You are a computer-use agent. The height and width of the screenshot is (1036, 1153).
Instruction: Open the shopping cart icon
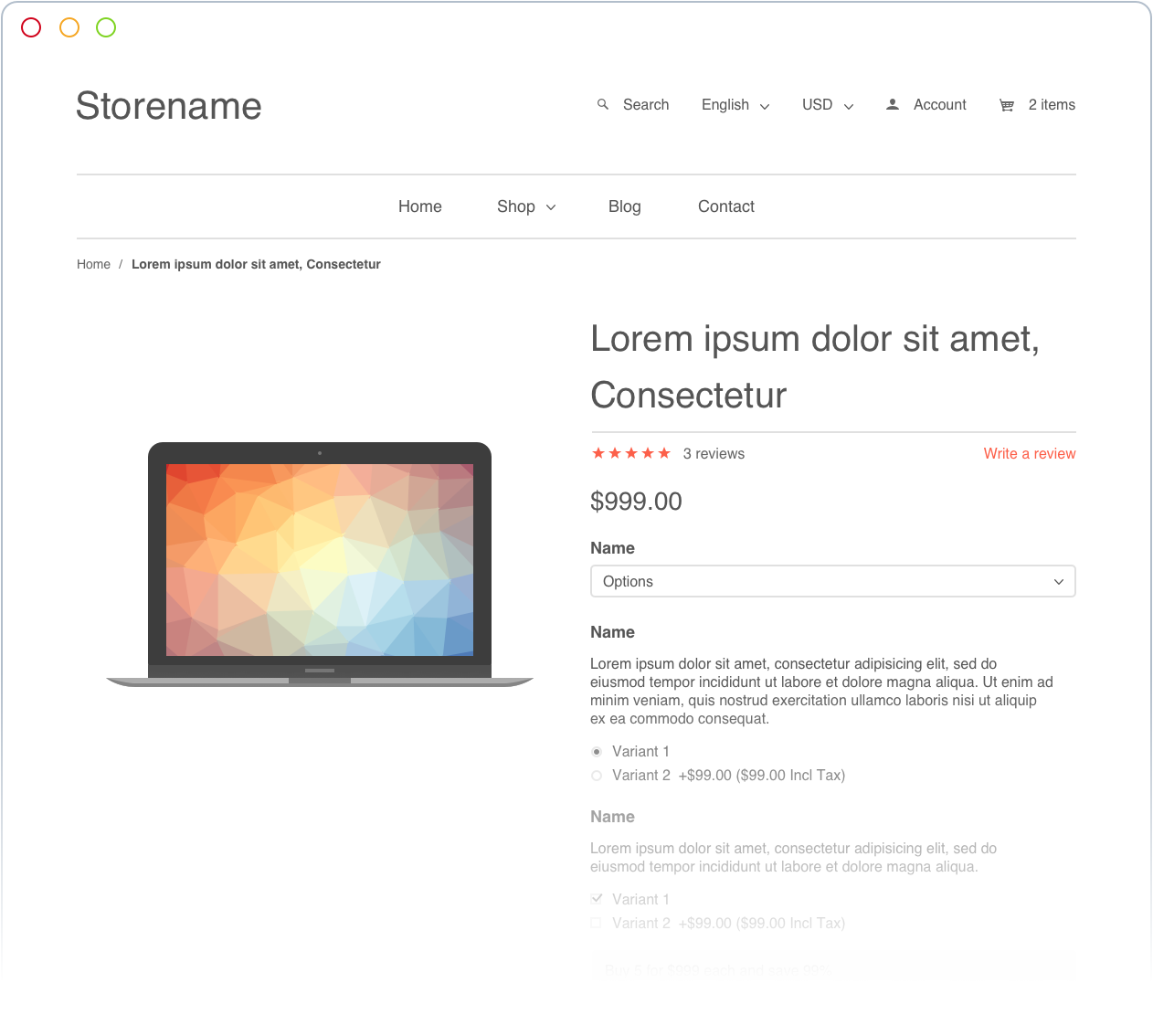click(1007, 105)
